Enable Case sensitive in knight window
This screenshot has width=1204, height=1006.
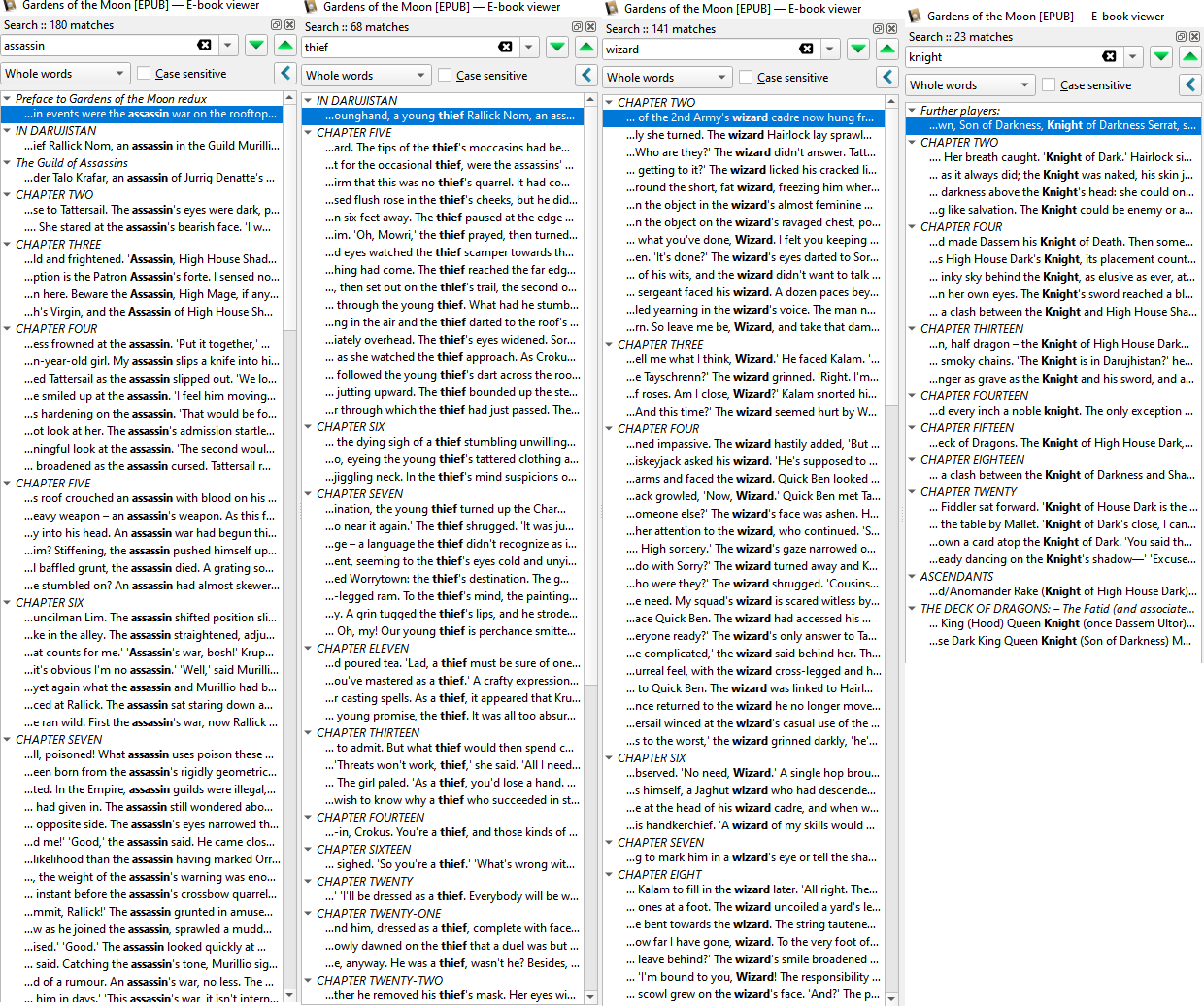click(1049, 84)
